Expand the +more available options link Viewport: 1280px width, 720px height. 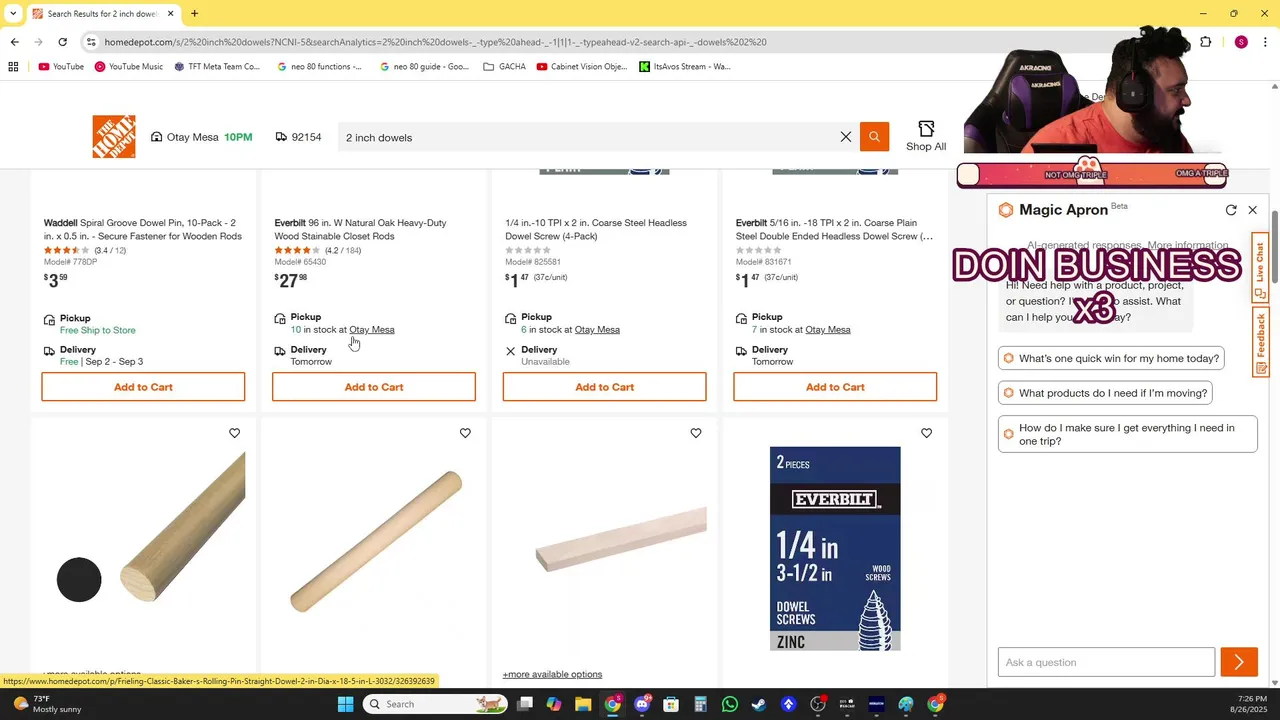tap(552, 674)
